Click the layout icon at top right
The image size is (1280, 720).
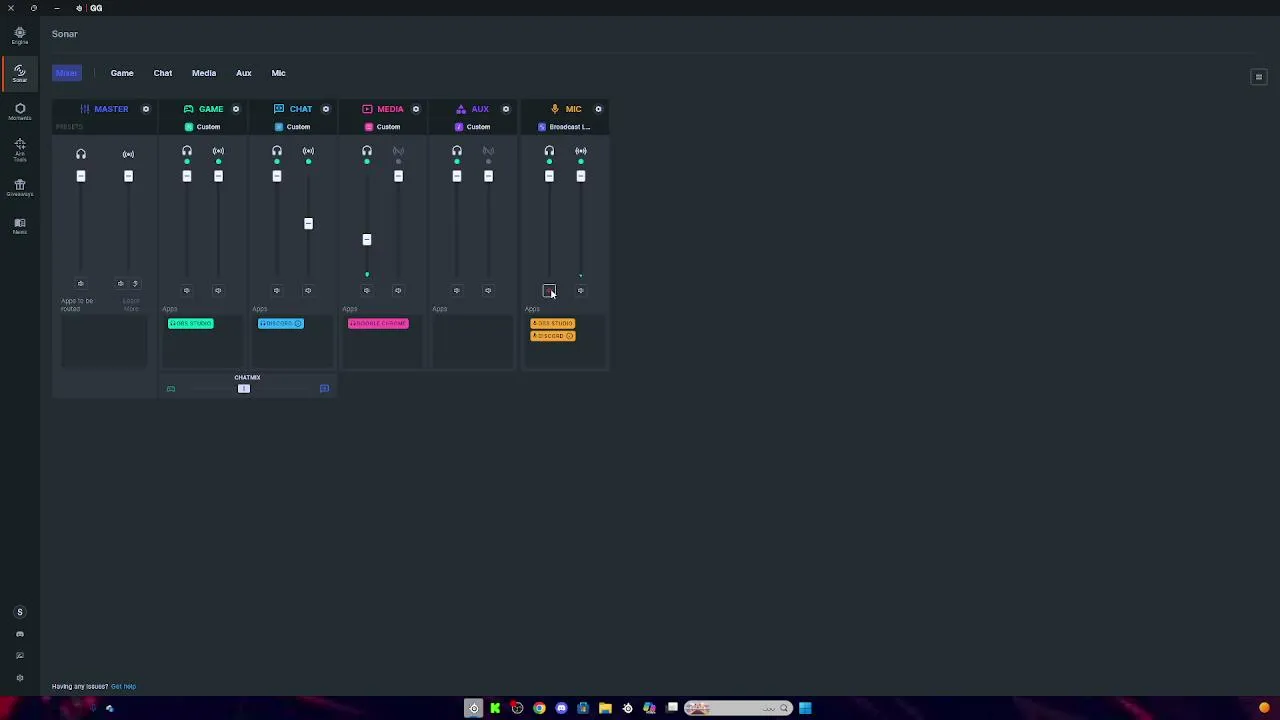[1259, 77]
